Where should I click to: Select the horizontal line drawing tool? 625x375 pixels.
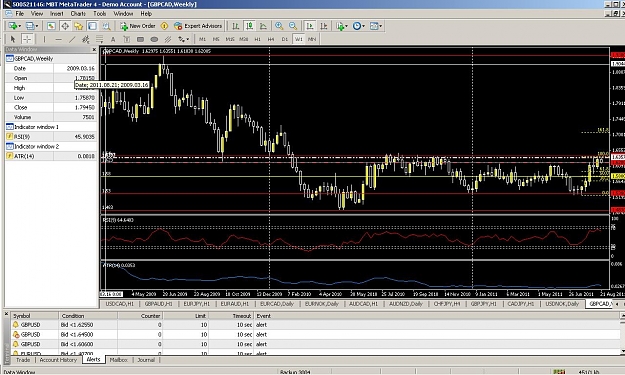tap(58, 39)
